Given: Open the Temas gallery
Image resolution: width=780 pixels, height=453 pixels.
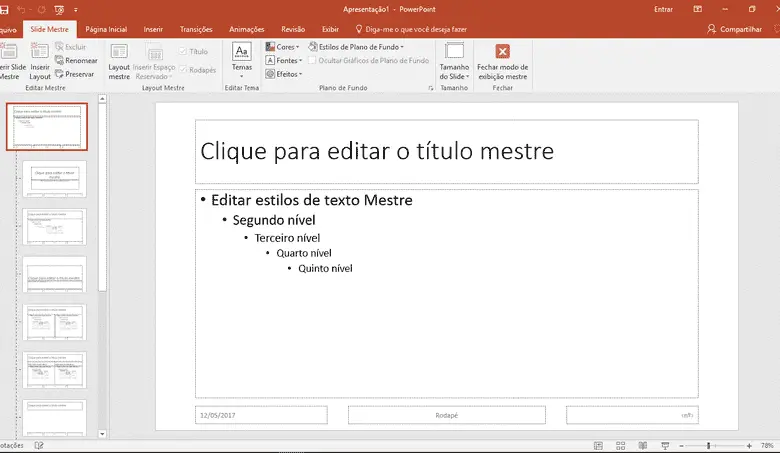Looking at the screenshot, I should (242, 61).
